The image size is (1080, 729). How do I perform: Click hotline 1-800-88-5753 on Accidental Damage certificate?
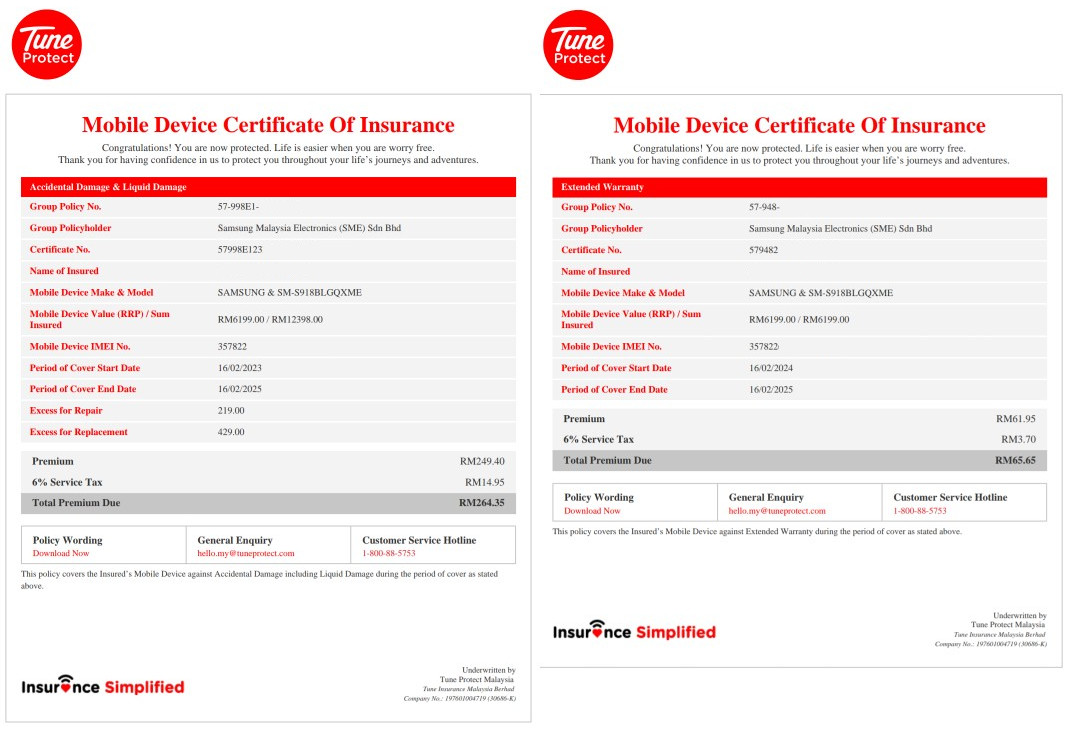(x=389, y=553)
